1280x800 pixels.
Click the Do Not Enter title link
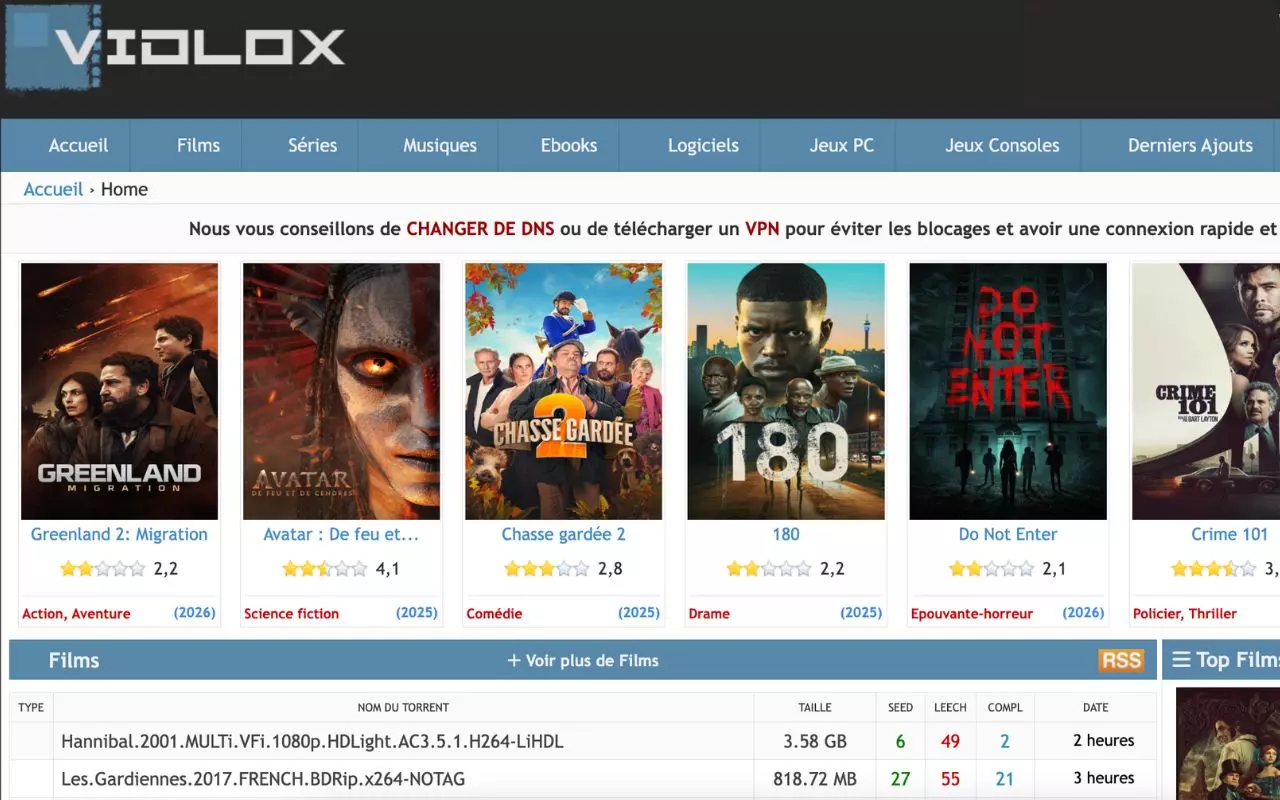click(1008, 535)
